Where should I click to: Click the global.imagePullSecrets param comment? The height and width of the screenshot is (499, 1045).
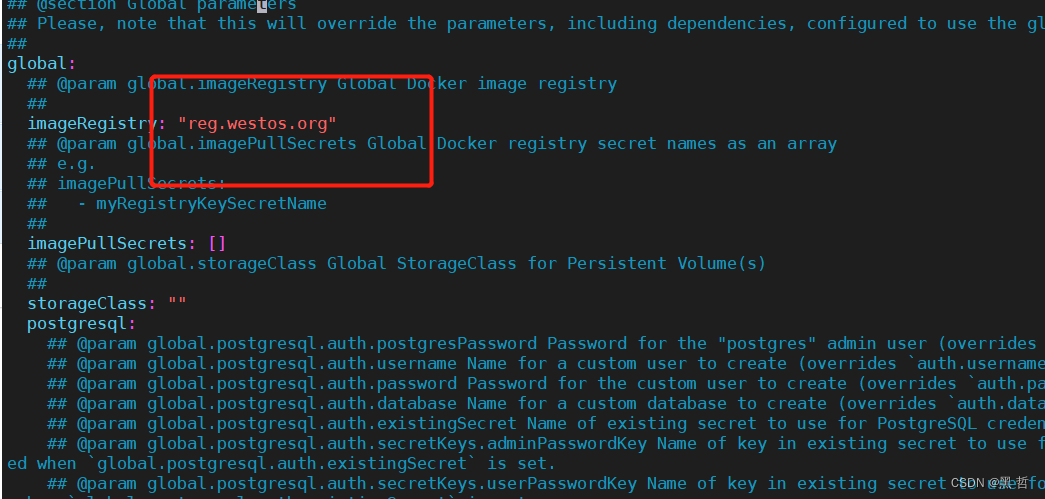(432, 144)
